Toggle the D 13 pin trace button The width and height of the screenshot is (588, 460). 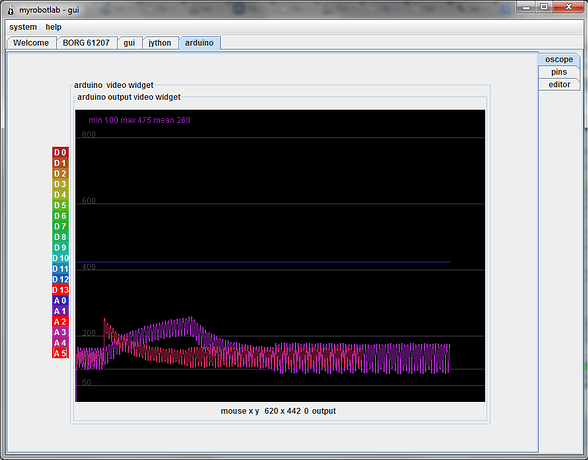tap(60, 290)
